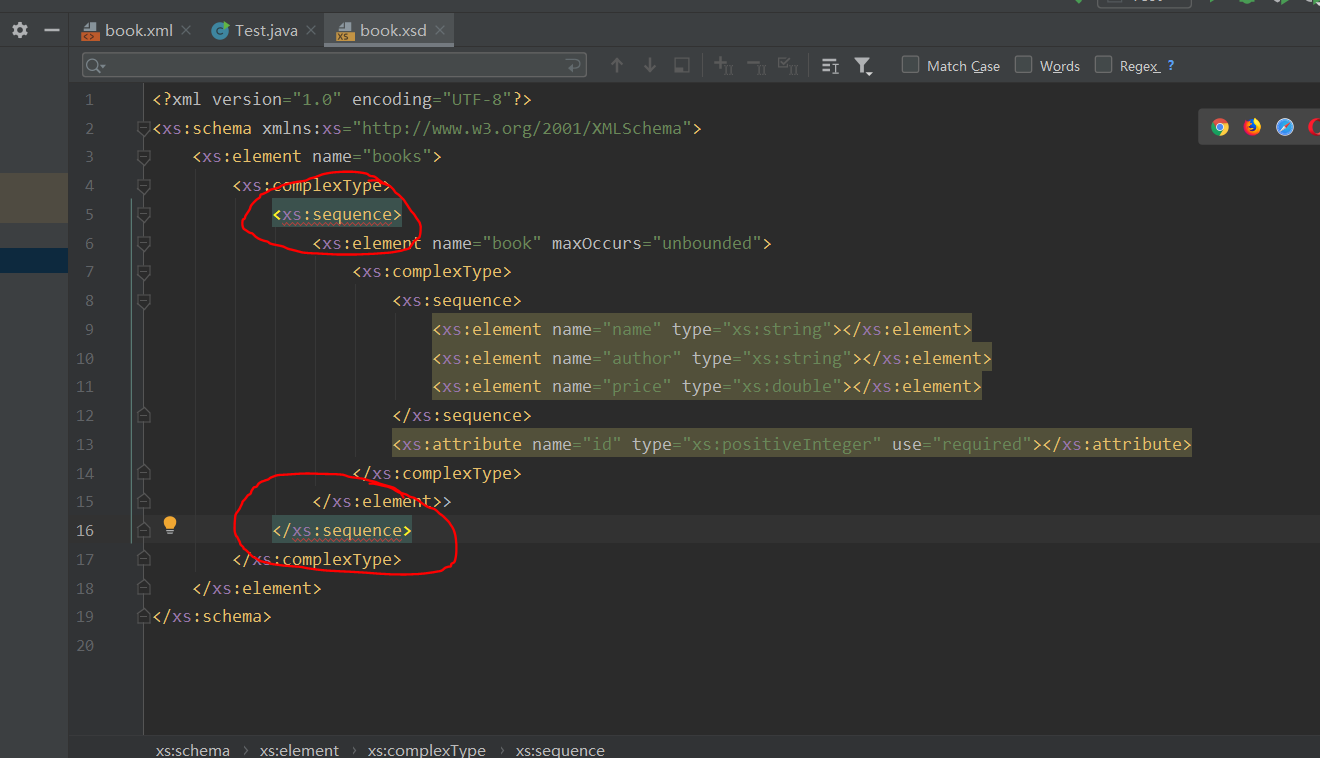Collapse xs:sequence fold marker on line 5
This screenshot has width=1320, height=758.
pos(143,214)
